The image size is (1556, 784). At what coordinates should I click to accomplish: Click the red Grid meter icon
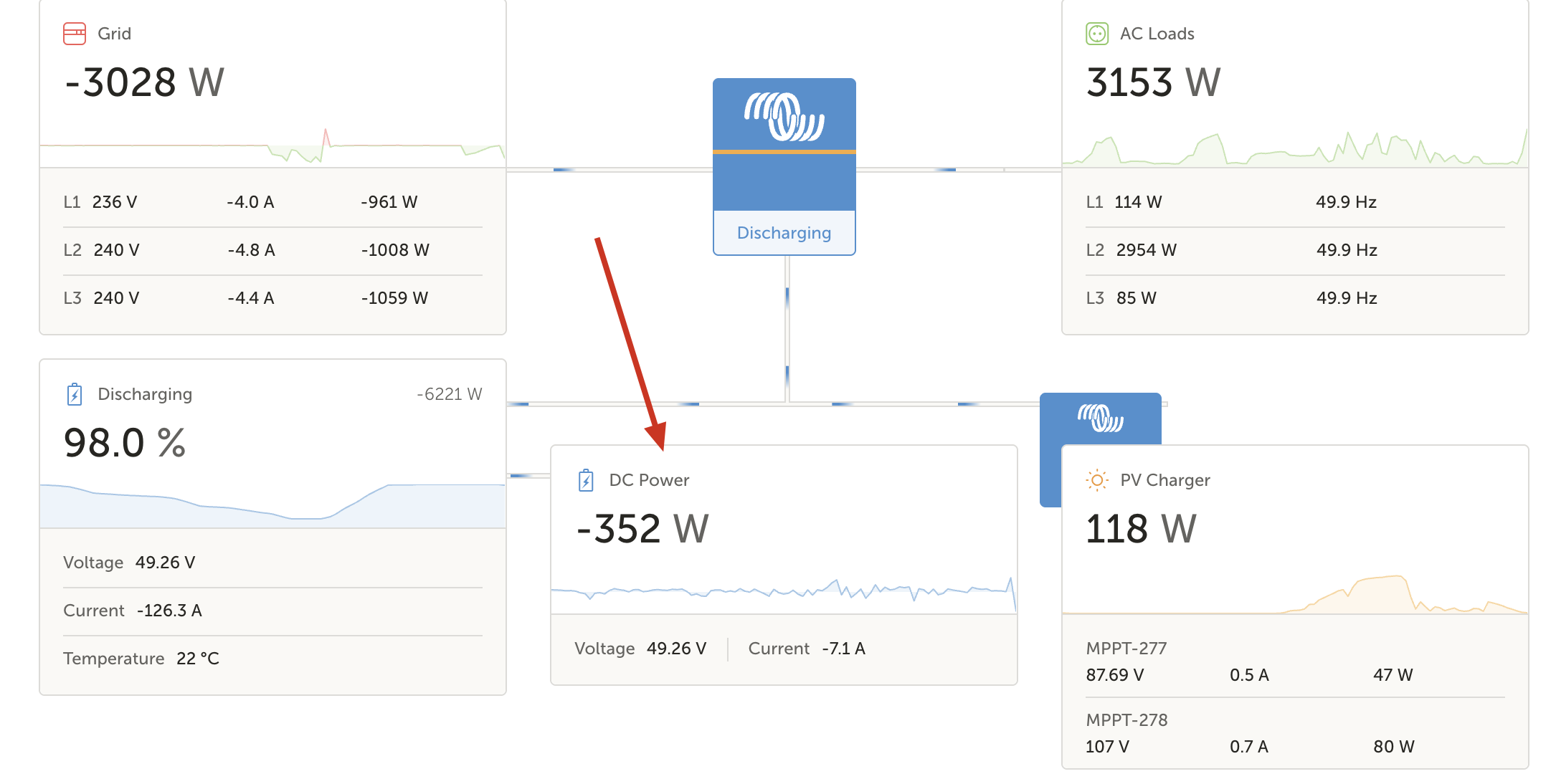75,34
